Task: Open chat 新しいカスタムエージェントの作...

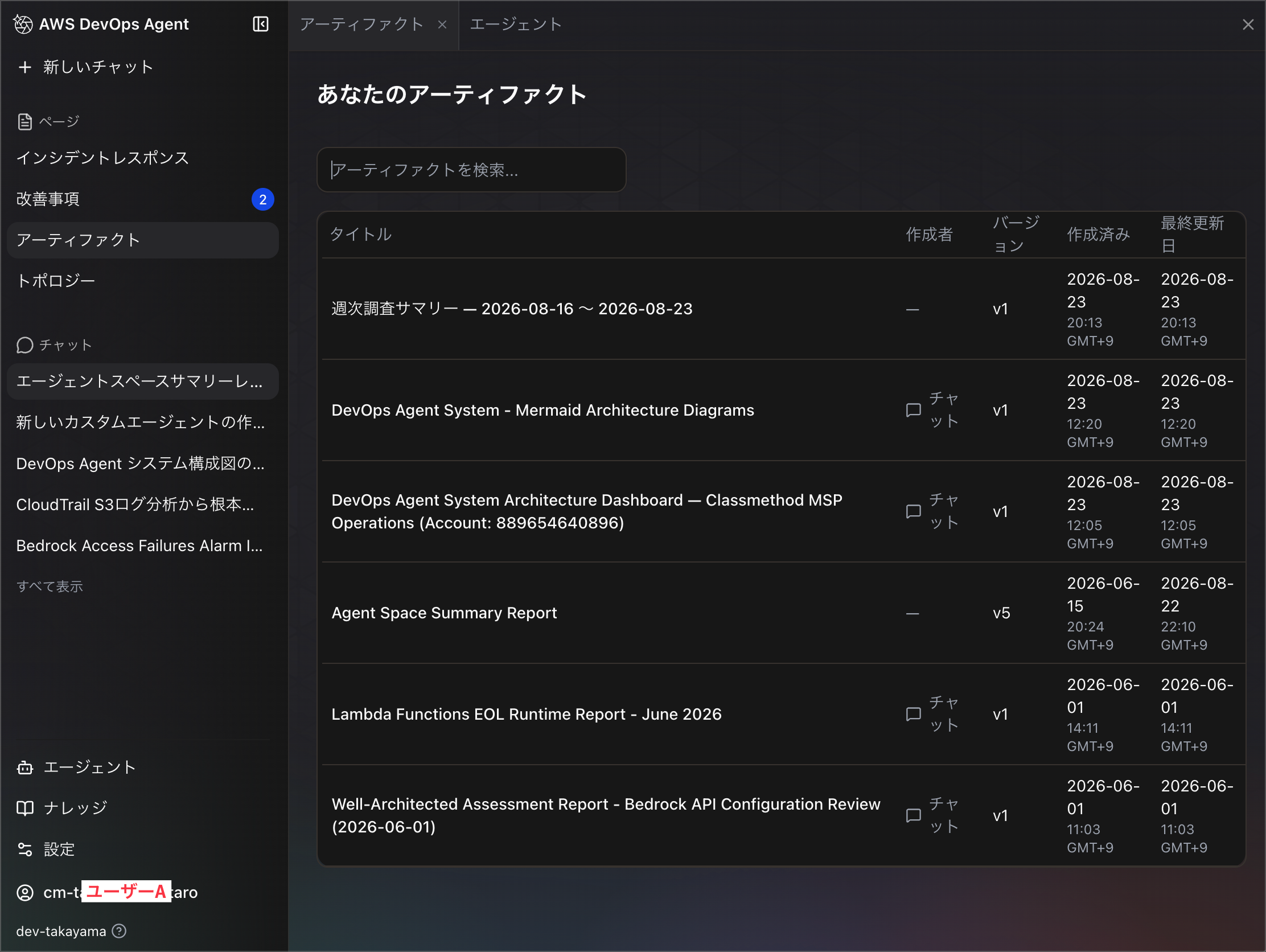Action: [x=142, y=422]
